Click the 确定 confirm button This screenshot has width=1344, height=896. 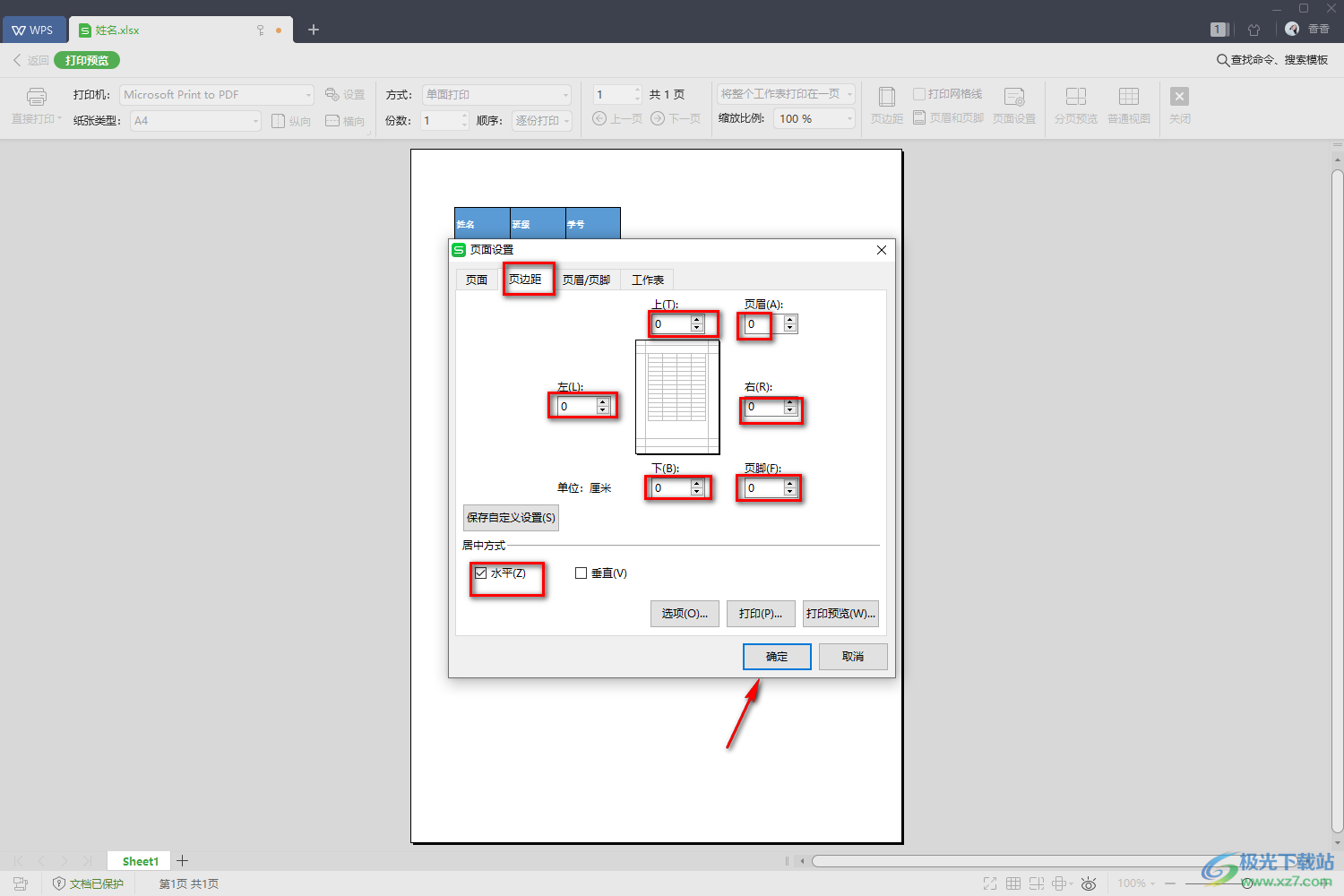[x=777, y=657]
